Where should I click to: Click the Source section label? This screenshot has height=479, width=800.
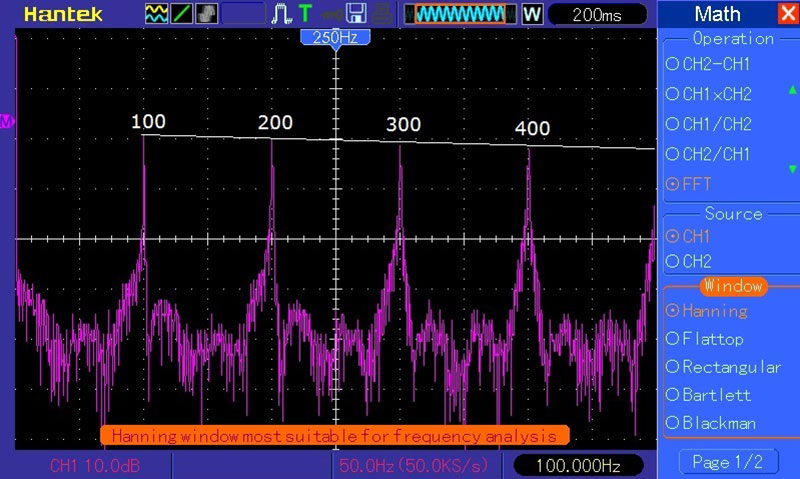(733, 214)
